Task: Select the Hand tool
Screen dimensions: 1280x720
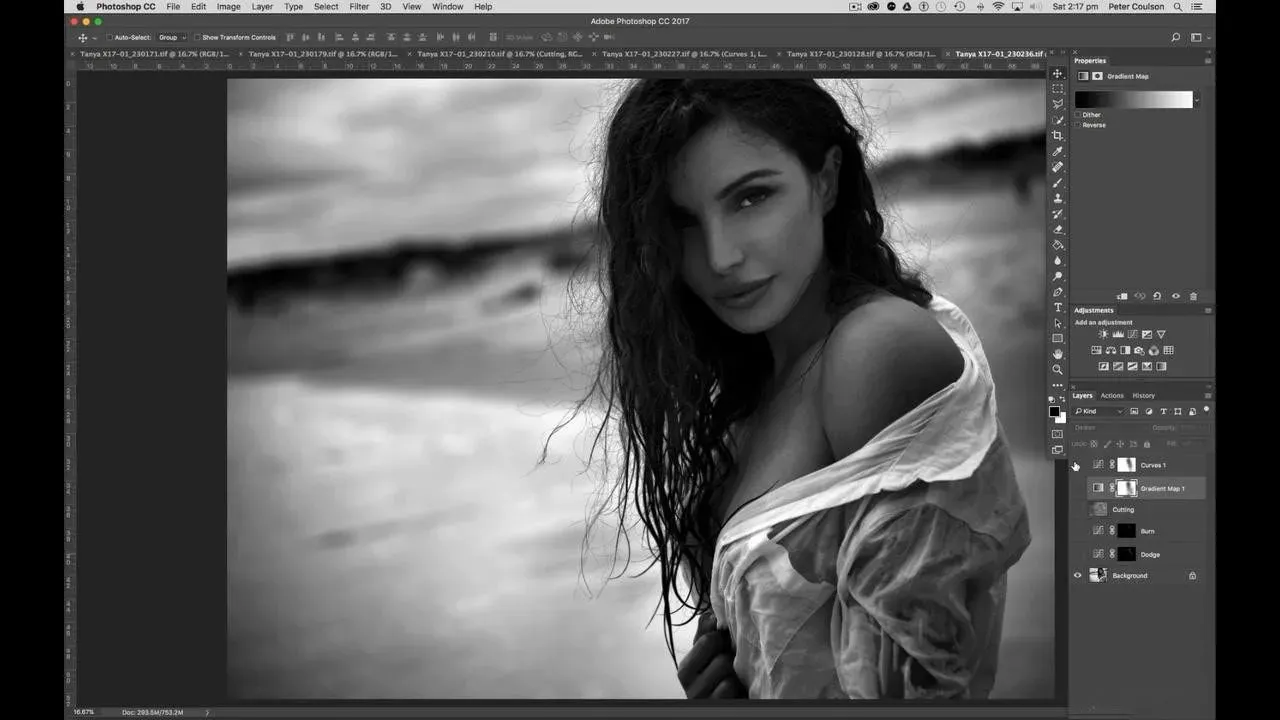Action: [1058, 354]
